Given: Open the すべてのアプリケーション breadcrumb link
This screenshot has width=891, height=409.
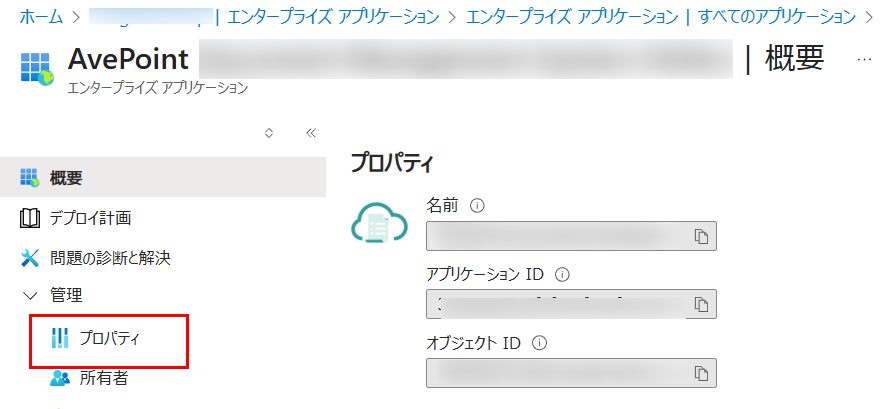Looking at the screenshot, I should click(777, 17).
